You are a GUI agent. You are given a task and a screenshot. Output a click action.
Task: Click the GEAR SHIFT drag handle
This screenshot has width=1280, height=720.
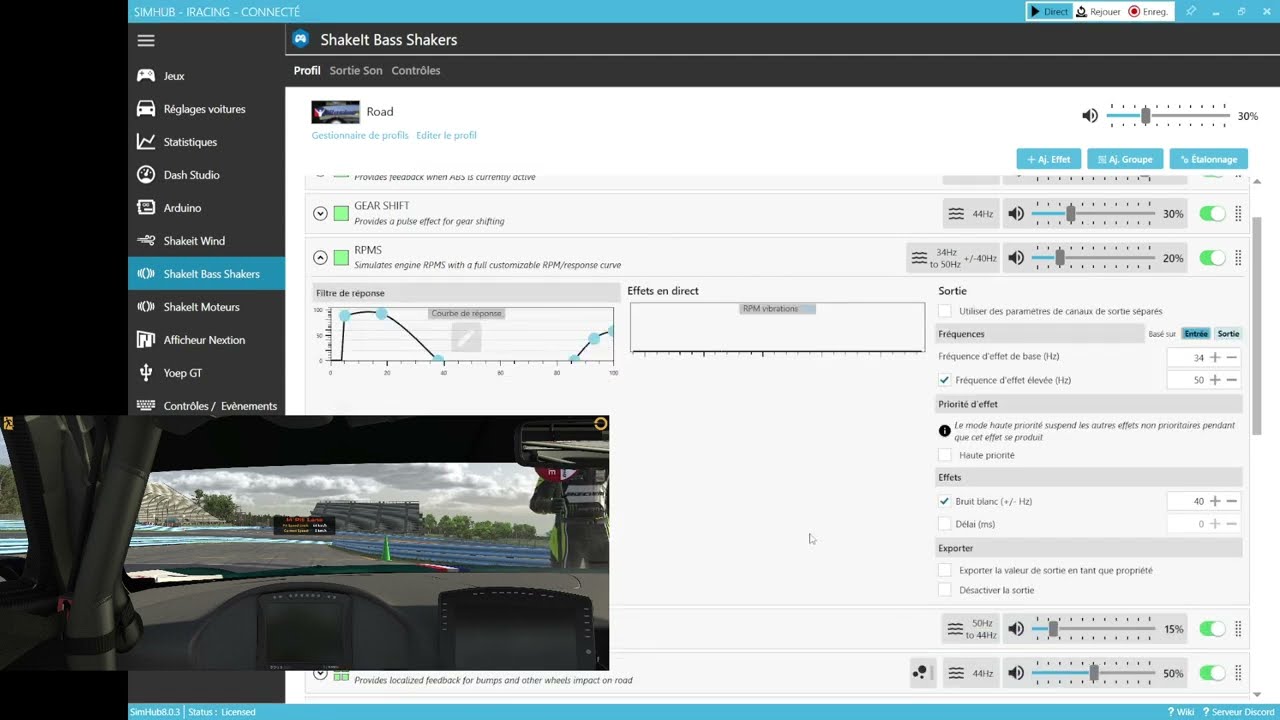coord(1238,214)
